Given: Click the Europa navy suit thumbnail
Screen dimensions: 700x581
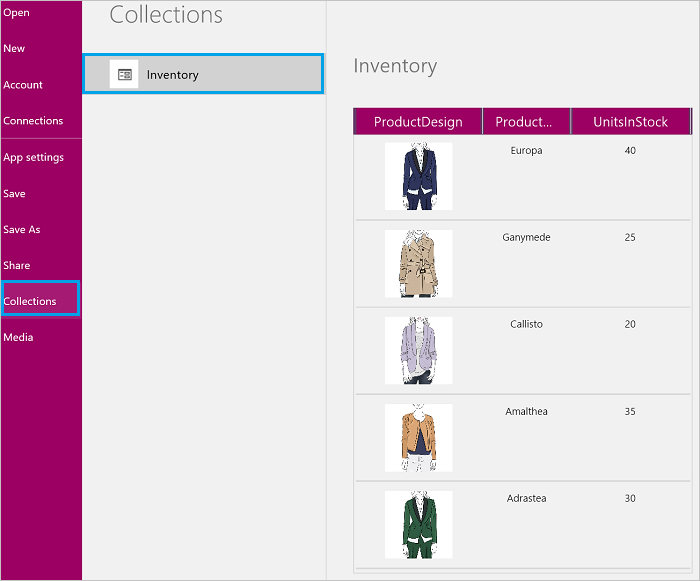Looking at the screenshot, I should click(418, 176).
